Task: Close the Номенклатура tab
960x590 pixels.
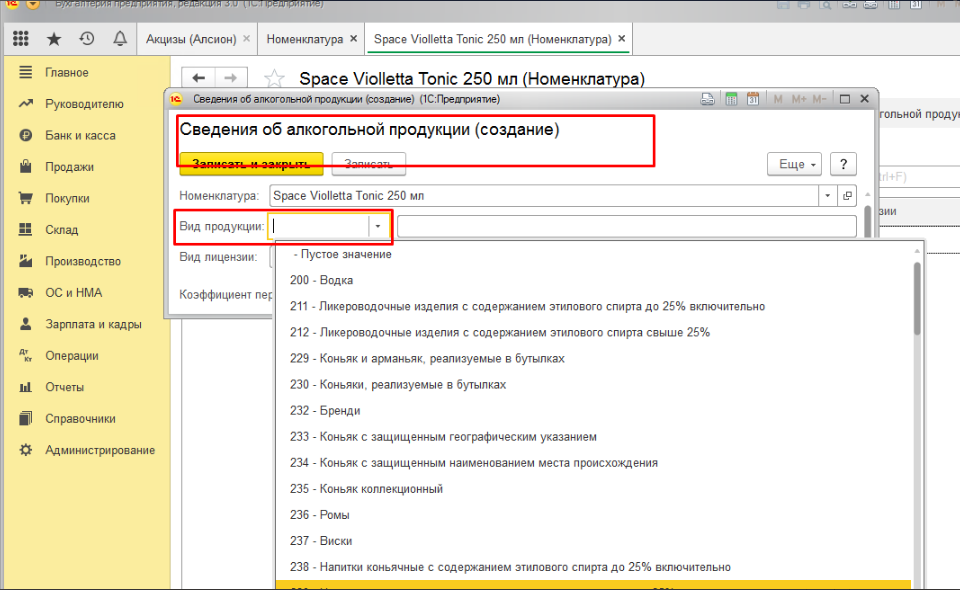Action: [x=353, y=39]
